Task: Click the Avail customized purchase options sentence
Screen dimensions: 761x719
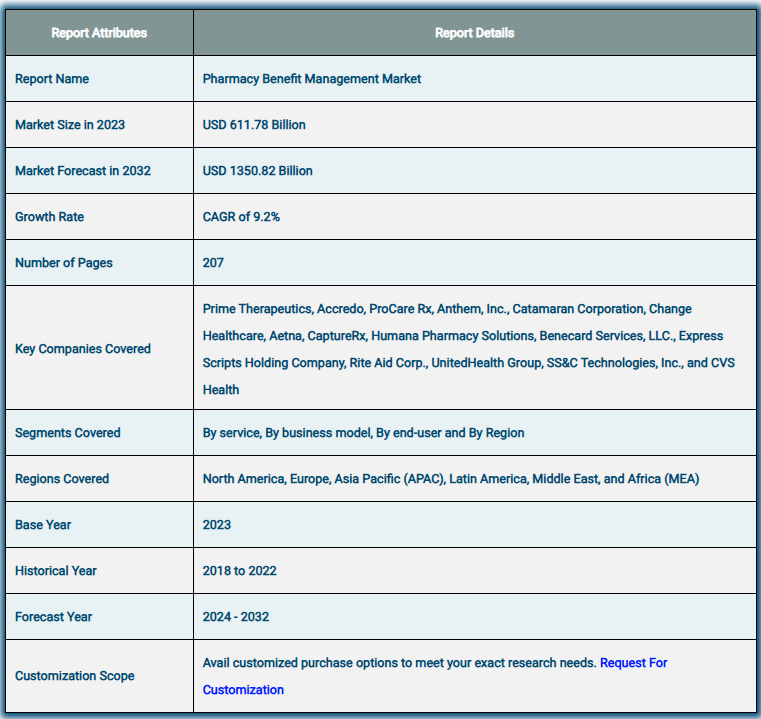Action: 399,663
